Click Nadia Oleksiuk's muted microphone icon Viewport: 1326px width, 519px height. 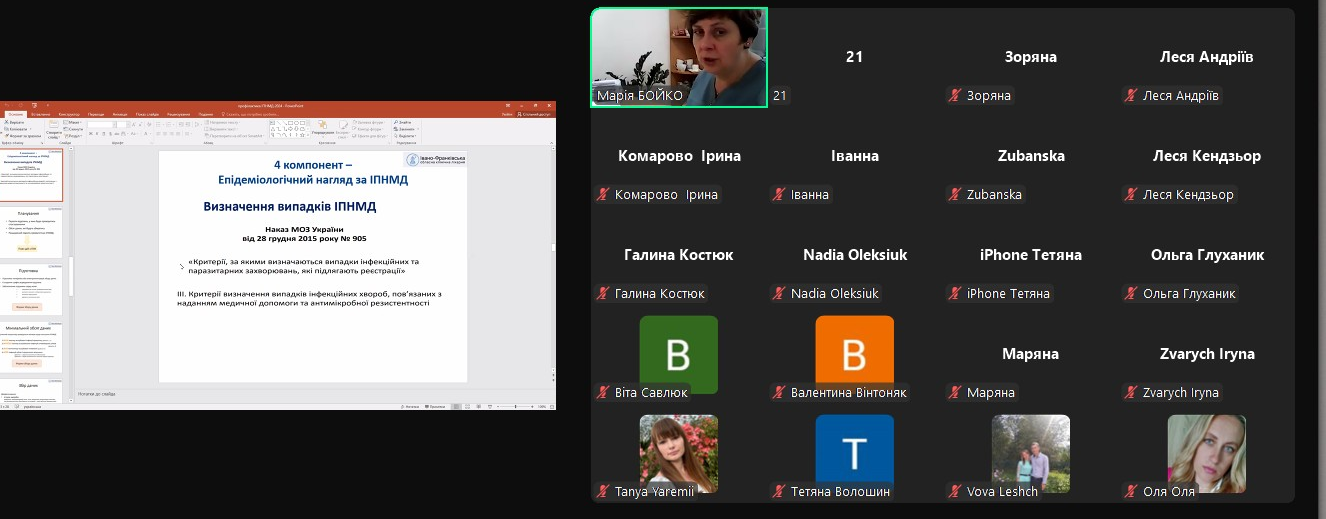779,294
